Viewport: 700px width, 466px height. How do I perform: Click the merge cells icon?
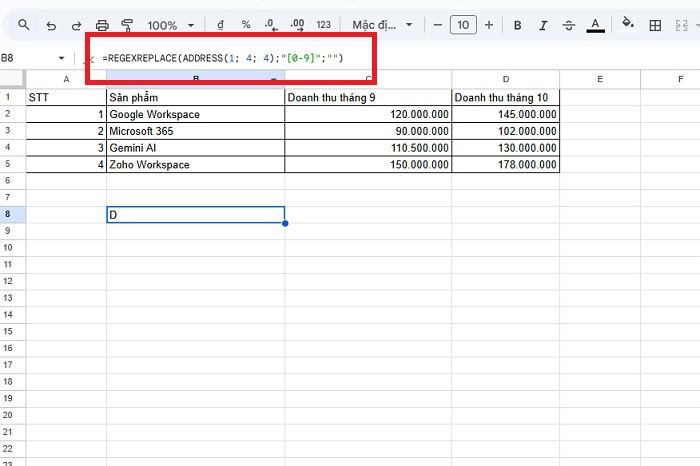681,25
